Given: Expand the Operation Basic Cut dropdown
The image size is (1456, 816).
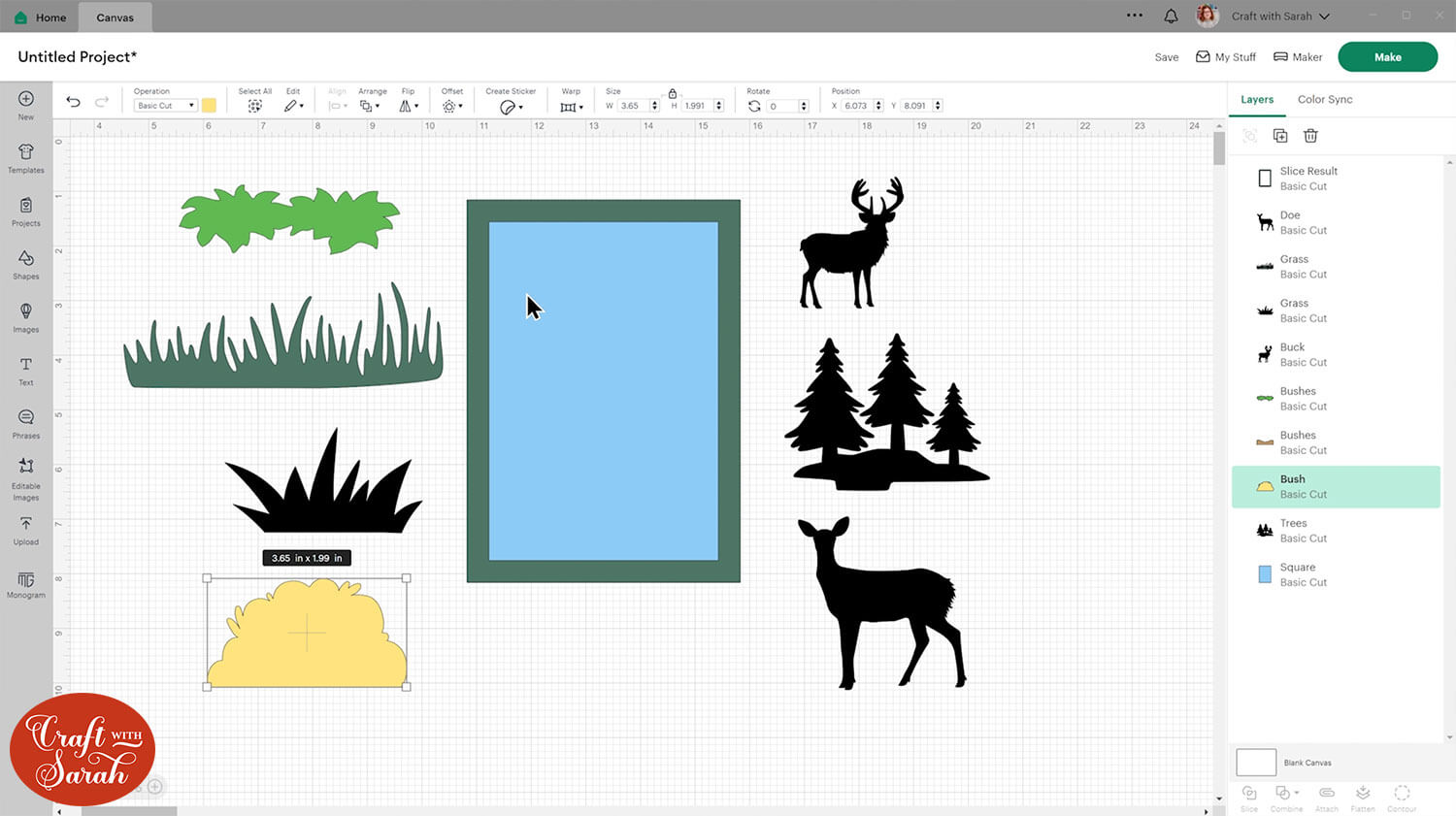Looking at the screenshot, I should tap(165, 106).
